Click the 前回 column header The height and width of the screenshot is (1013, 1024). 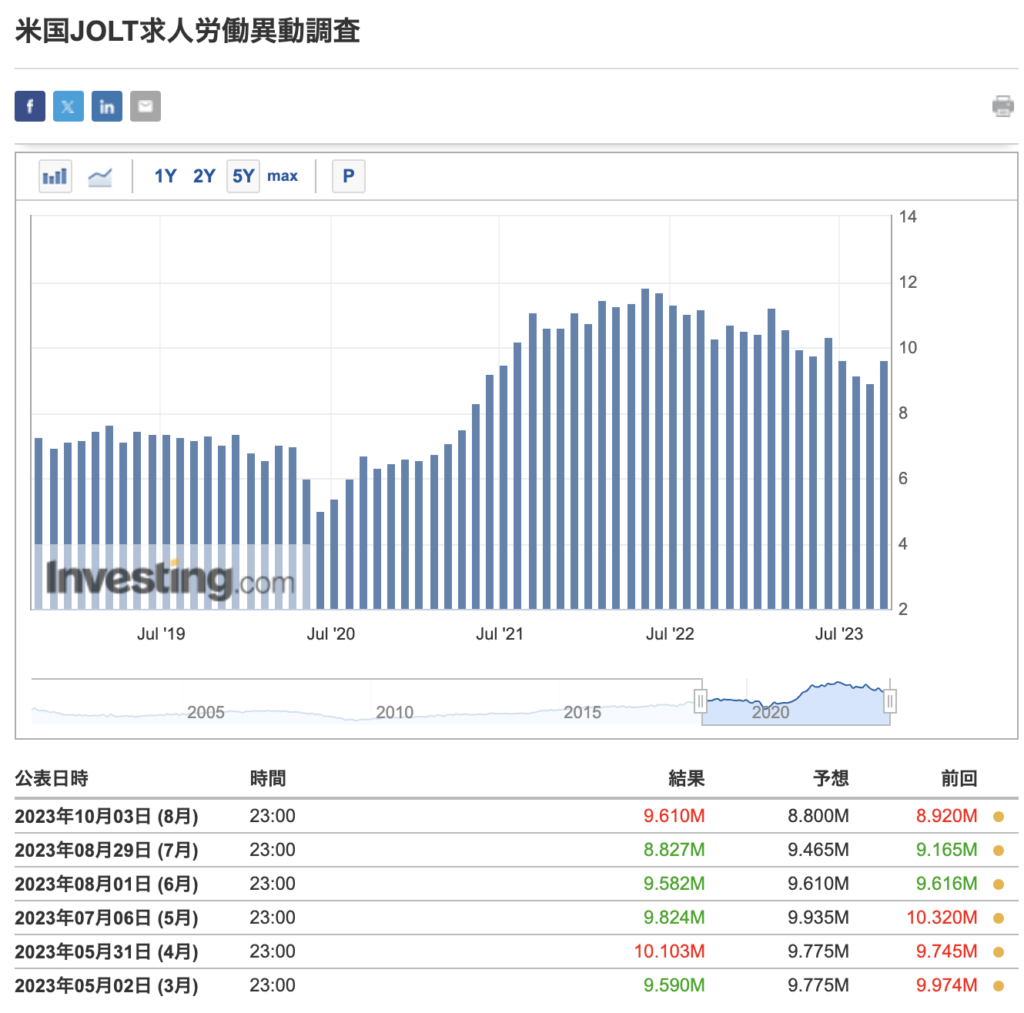pos(959,779)
